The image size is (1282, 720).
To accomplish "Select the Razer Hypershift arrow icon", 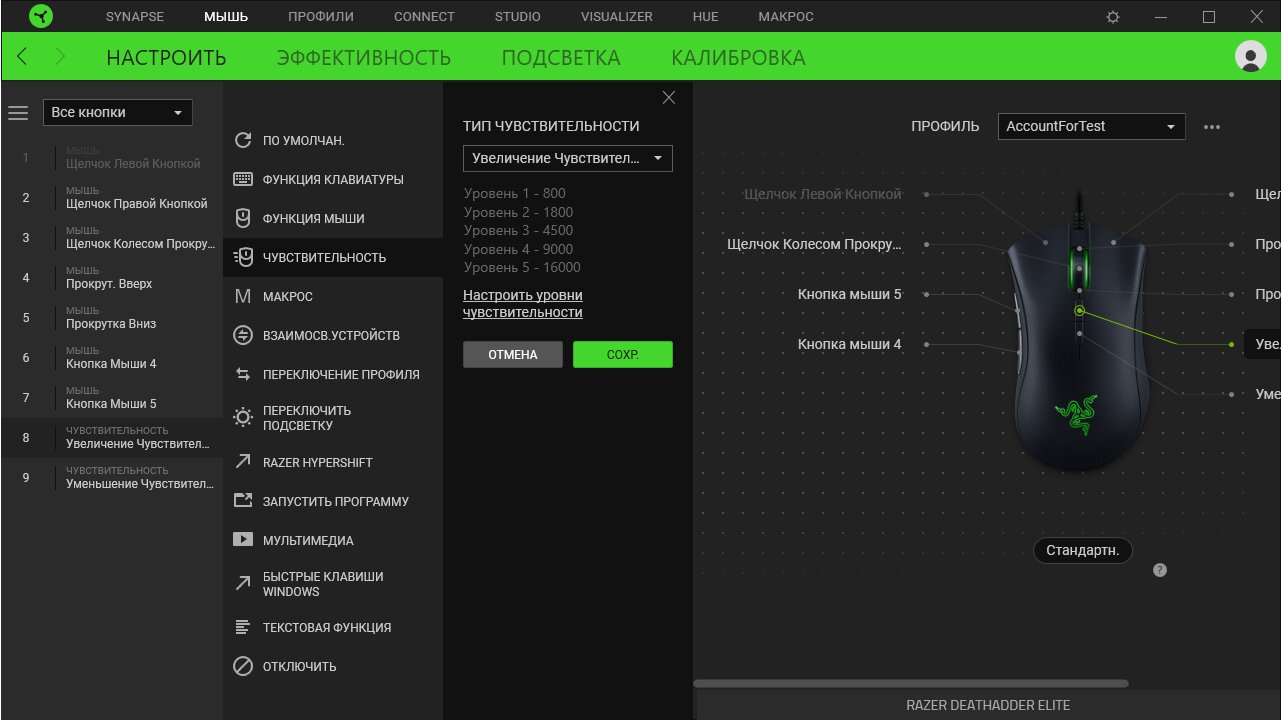I will tap(243, 463).
